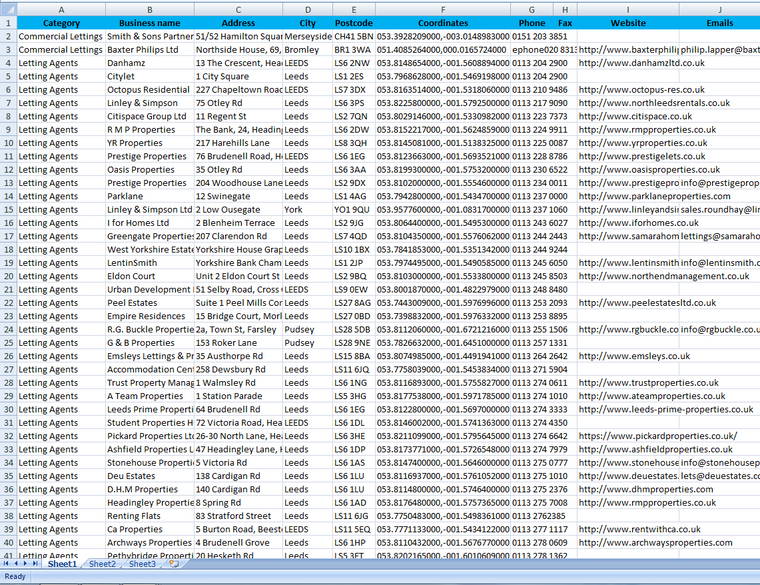Click the Coordinates header cell

443,23
